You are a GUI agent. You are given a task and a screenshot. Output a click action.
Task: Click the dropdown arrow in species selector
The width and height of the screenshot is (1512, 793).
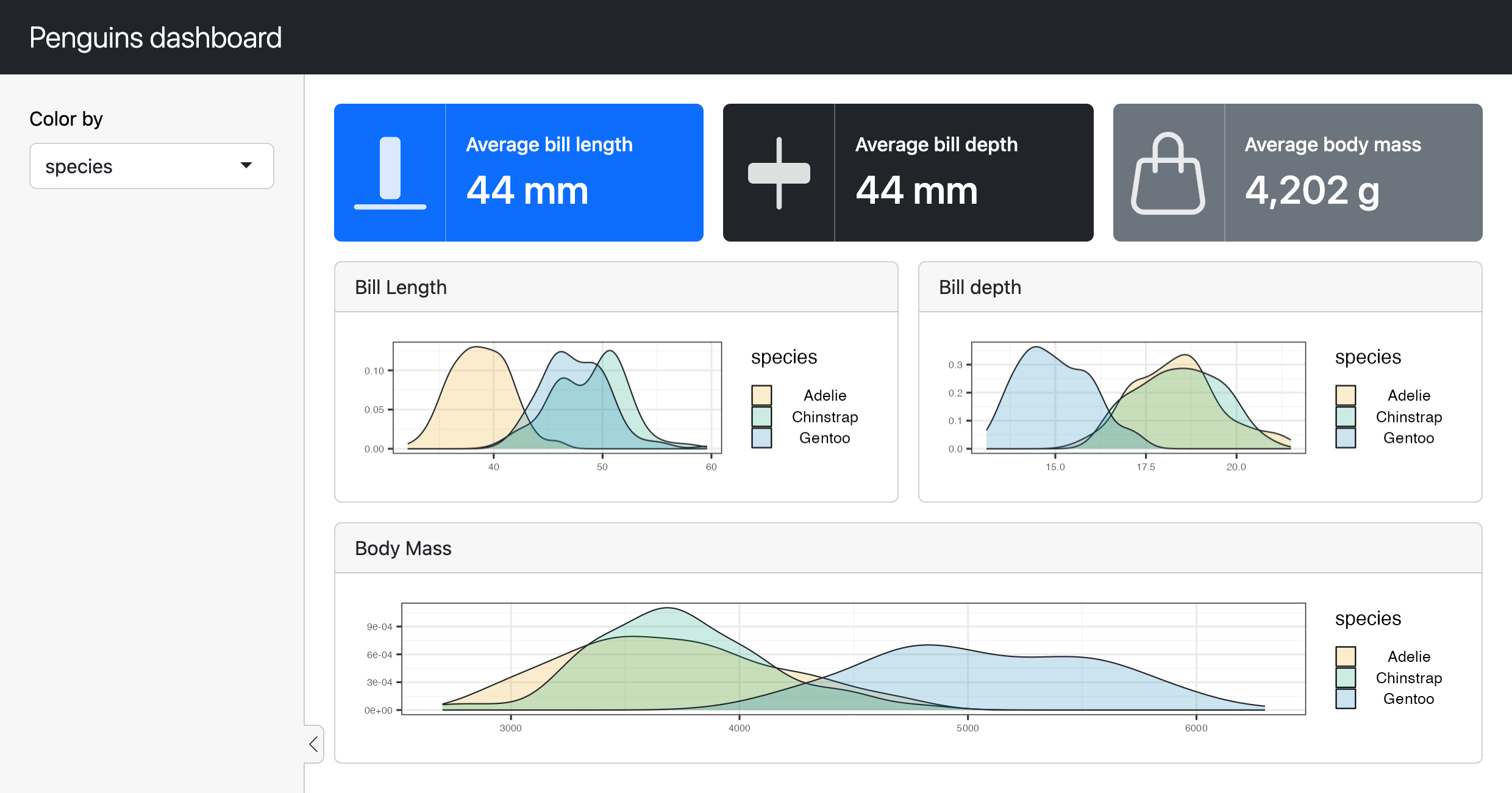tap(246, 165)
